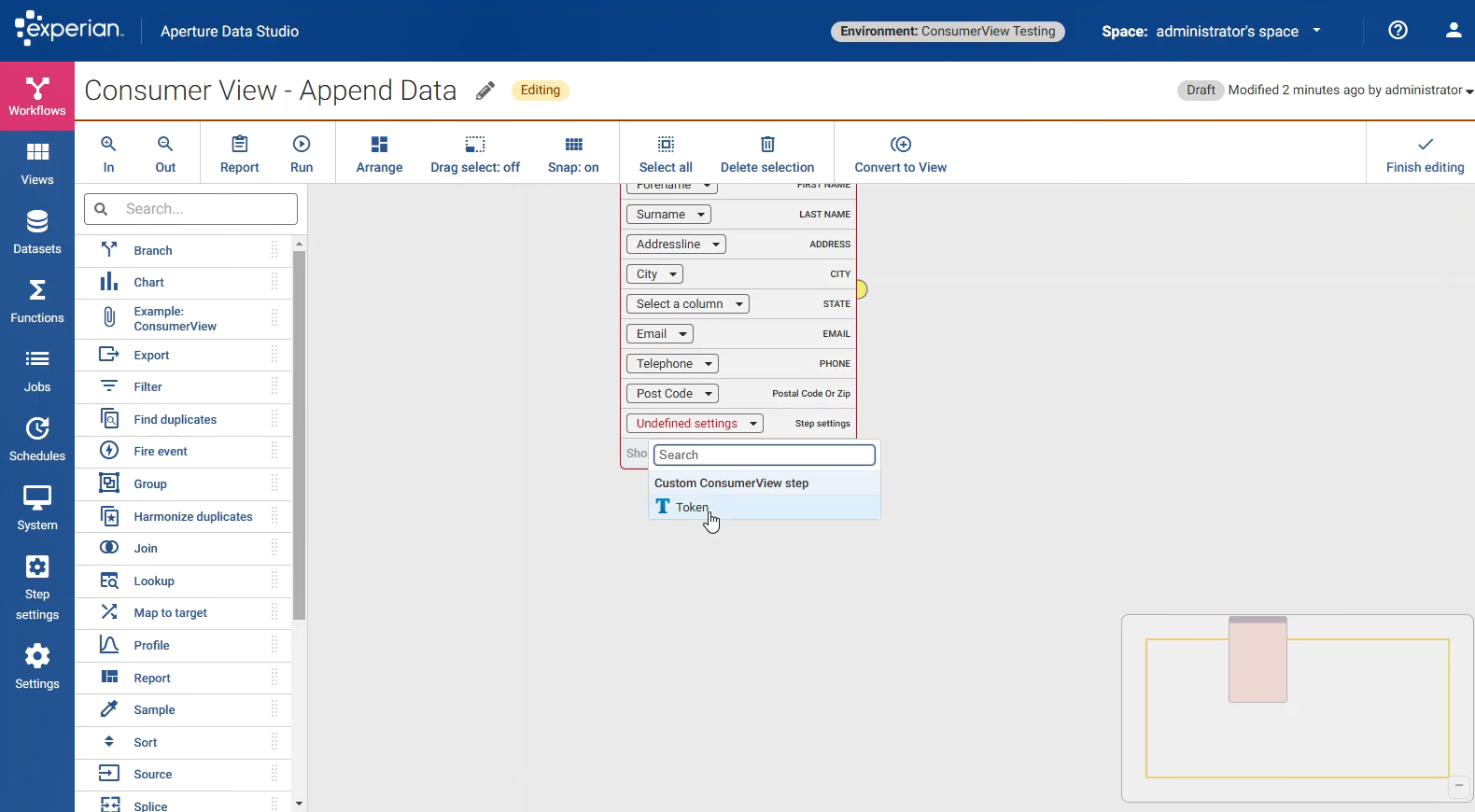Screen dimensions: 1475x812
Task: Open Schedules from the sidebar
Action: click(37, 441)
